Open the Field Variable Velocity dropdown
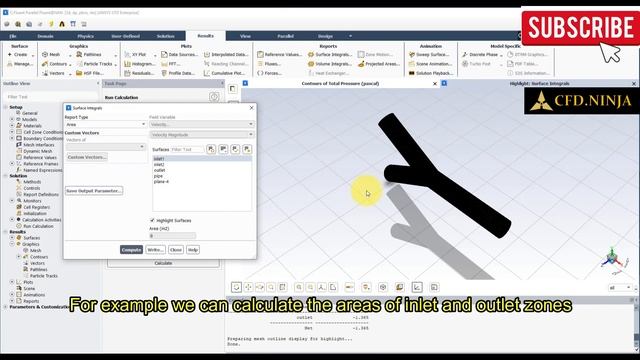This screenshot has width=640, height=360. click(202, 124)
